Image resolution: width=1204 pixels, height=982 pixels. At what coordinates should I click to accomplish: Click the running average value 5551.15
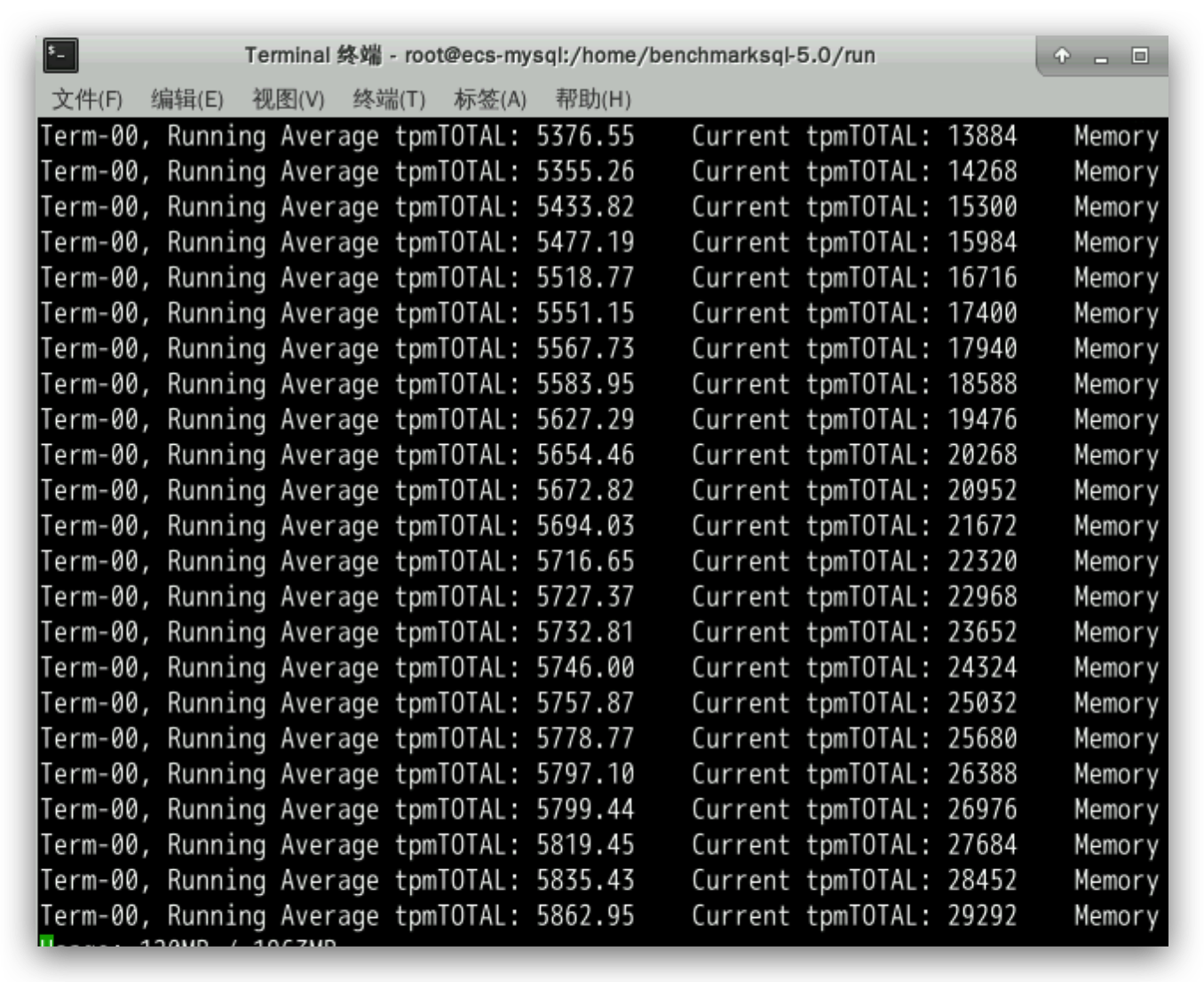585,313
